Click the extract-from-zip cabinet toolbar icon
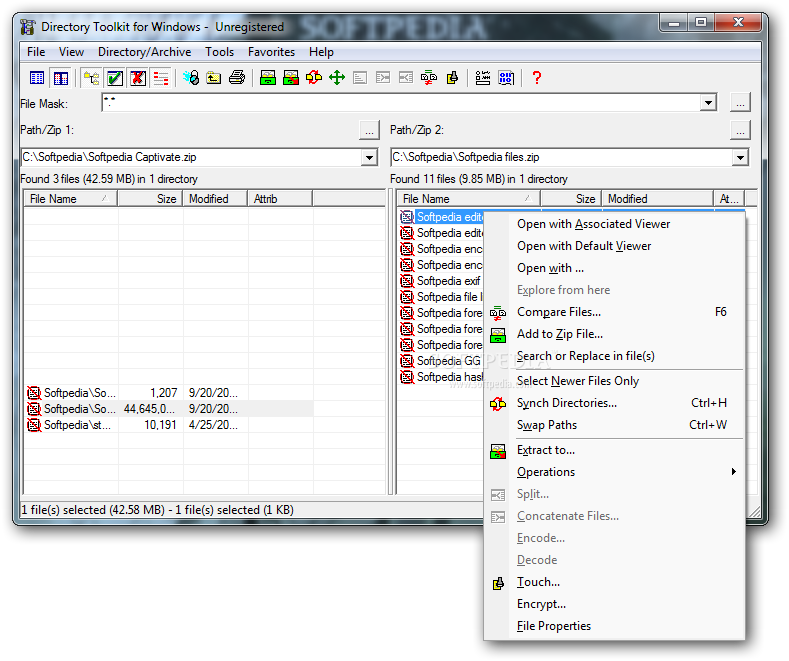 pyautogui.click(x=291, y=77)
